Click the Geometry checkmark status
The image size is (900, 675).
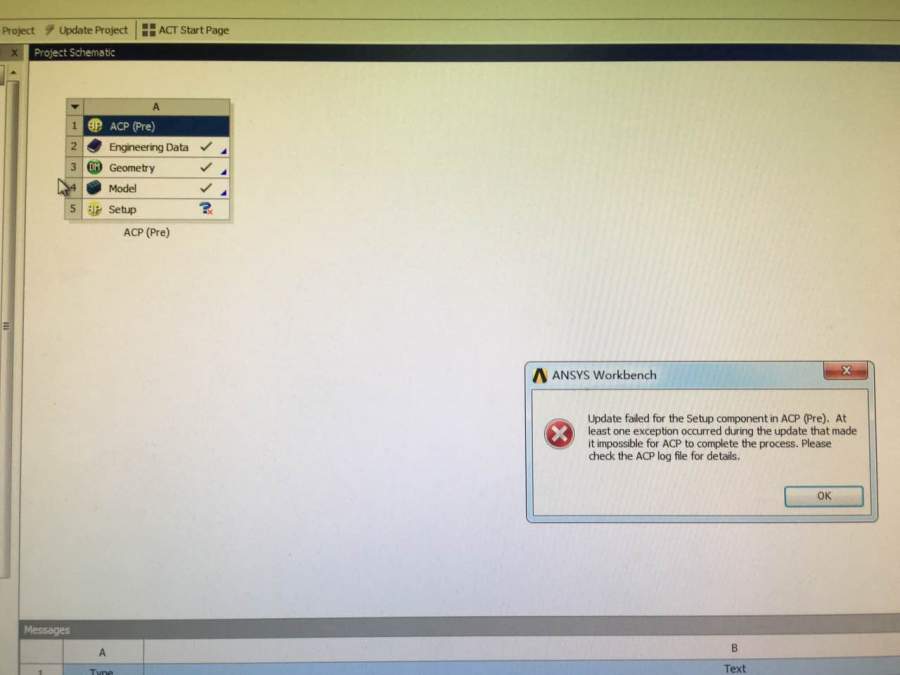click(x=206, y=167)
